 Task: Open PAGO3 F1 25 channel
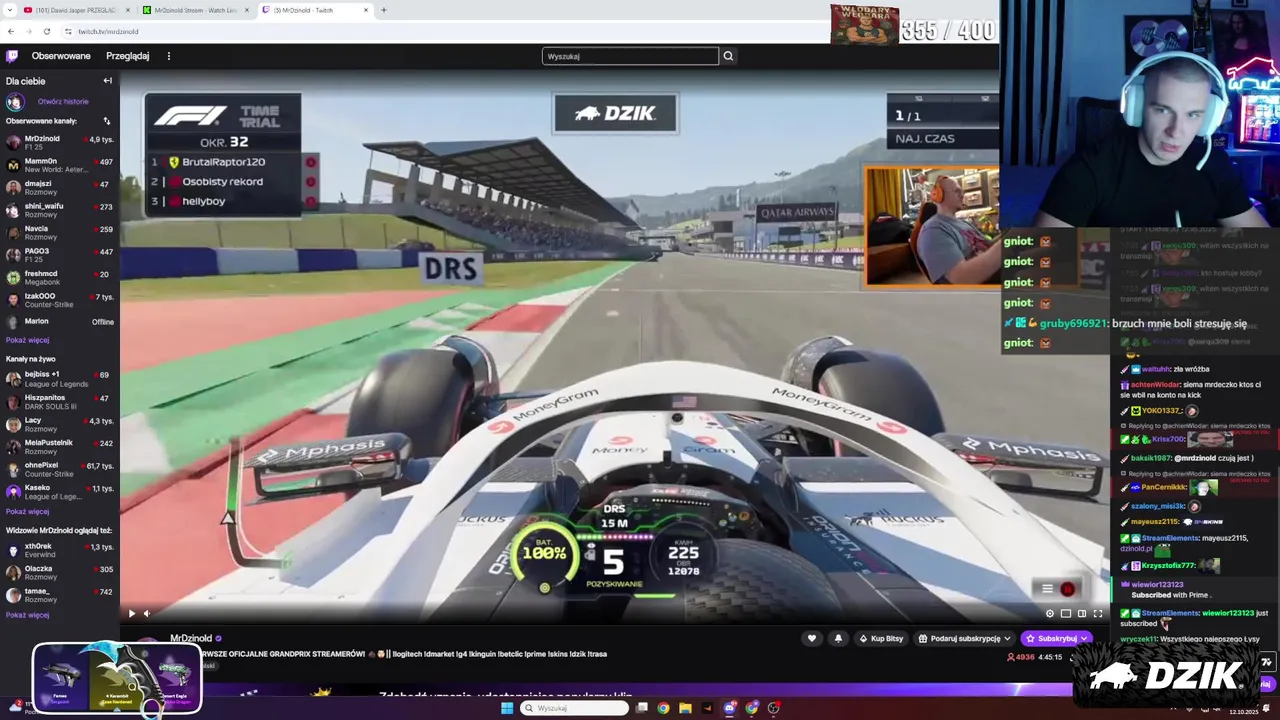pos(60,255)
